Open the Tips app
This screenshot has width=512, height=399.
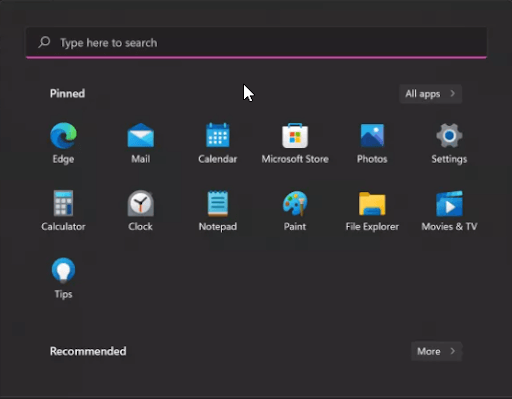point(63,278)
